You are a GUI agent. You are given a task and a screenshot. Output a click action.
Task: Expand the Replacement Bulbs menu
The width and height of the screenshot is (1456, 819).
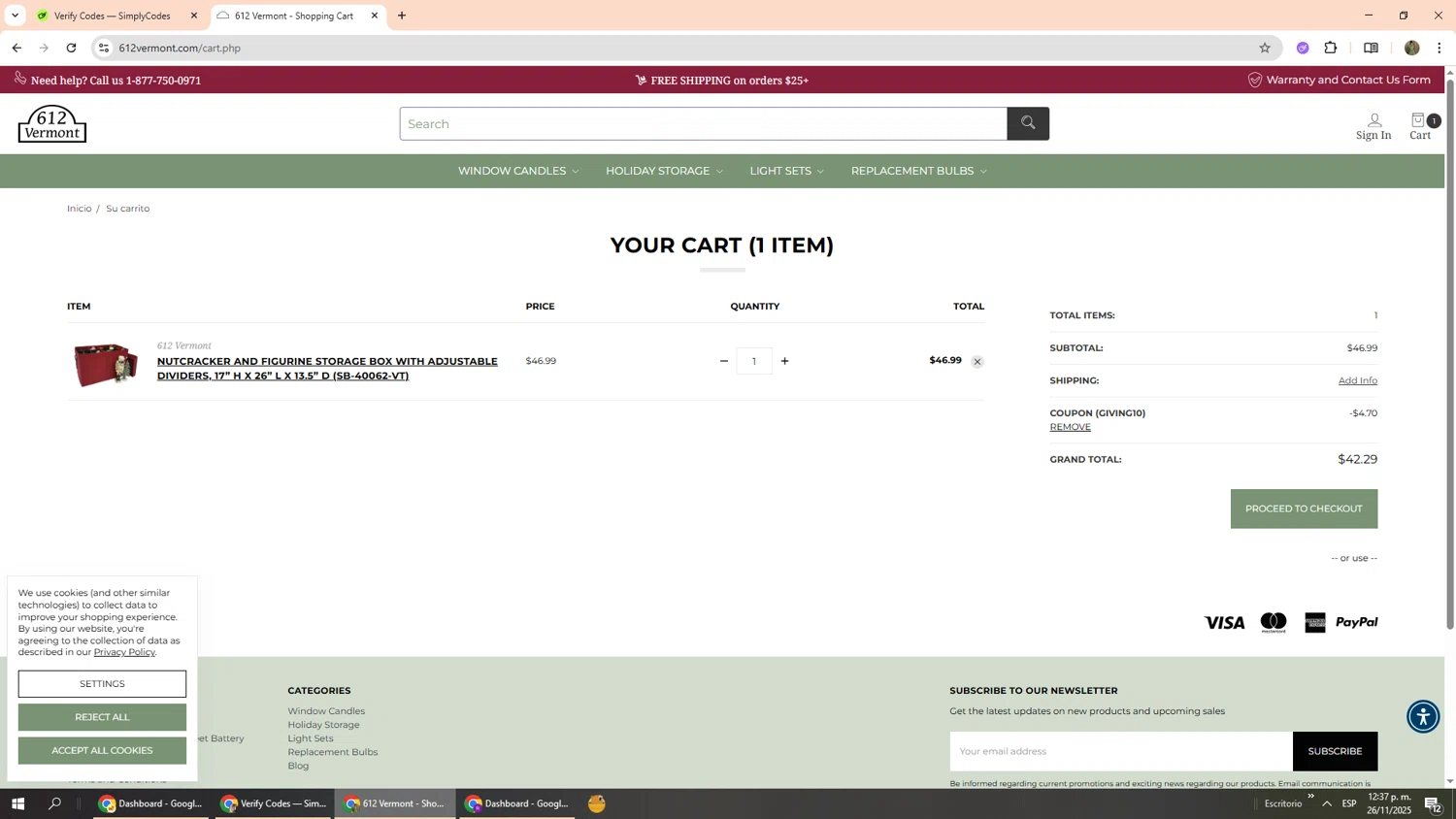918,171
